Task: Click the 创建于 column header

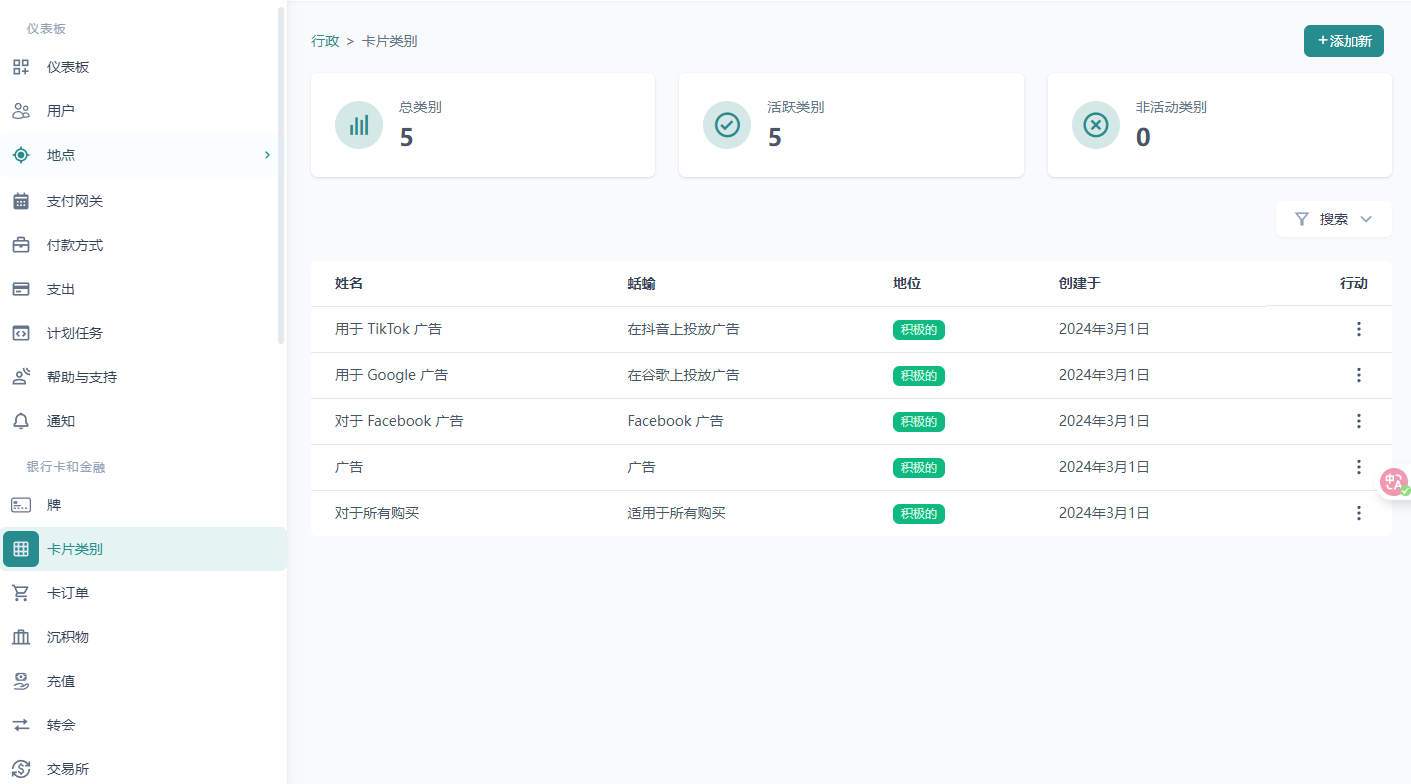Action: [1079, 284]
